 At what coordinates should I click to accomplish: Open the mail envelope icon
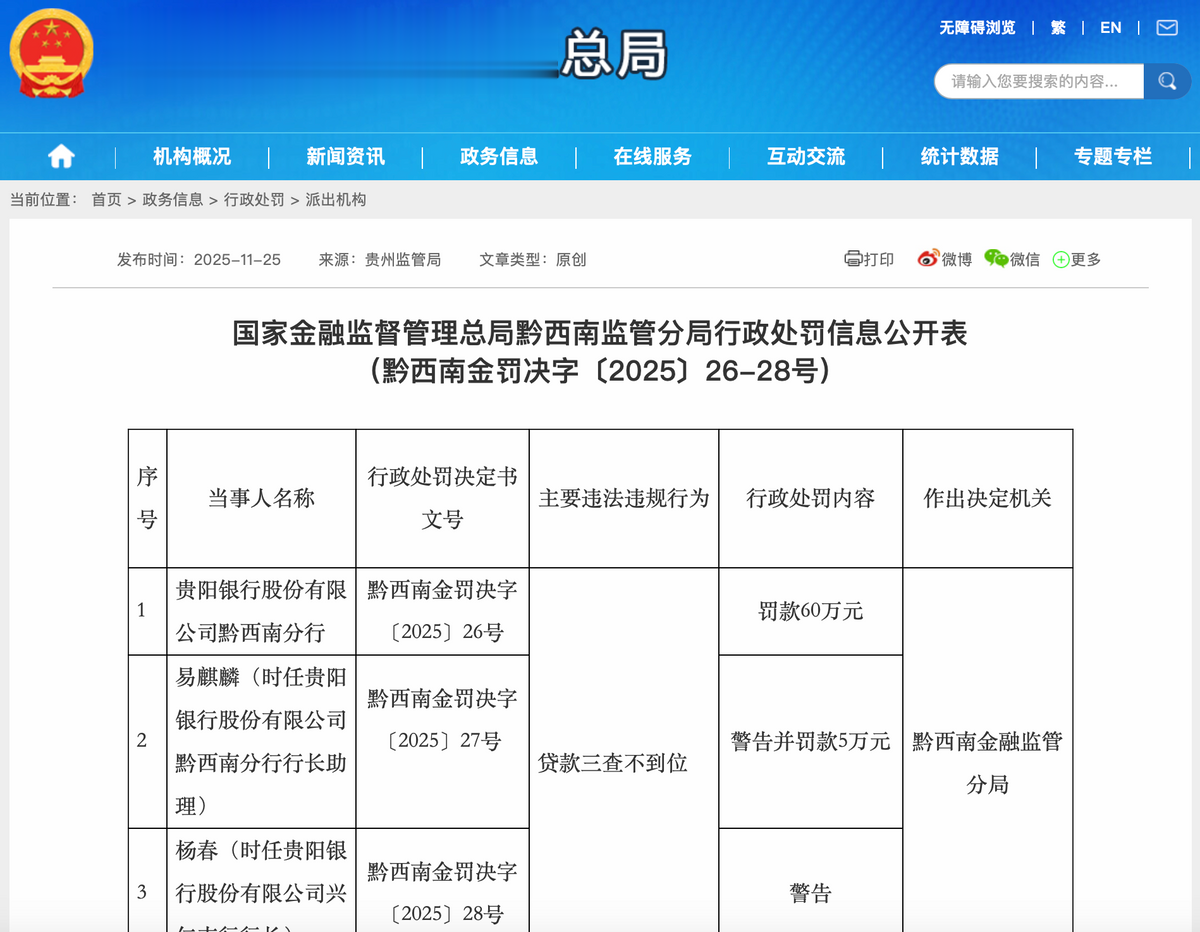click(x=1167, y=27)
